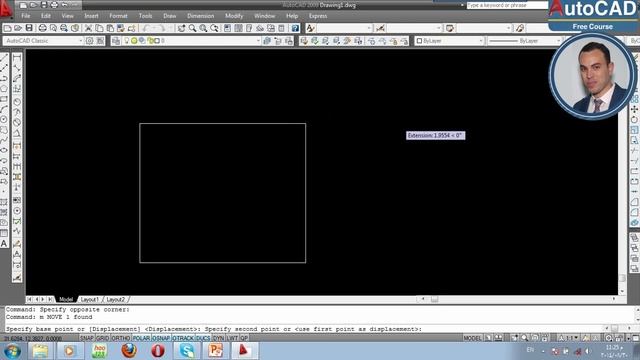
Task: Toggle POLAR tracking in status bar
Action: point(141,338)
